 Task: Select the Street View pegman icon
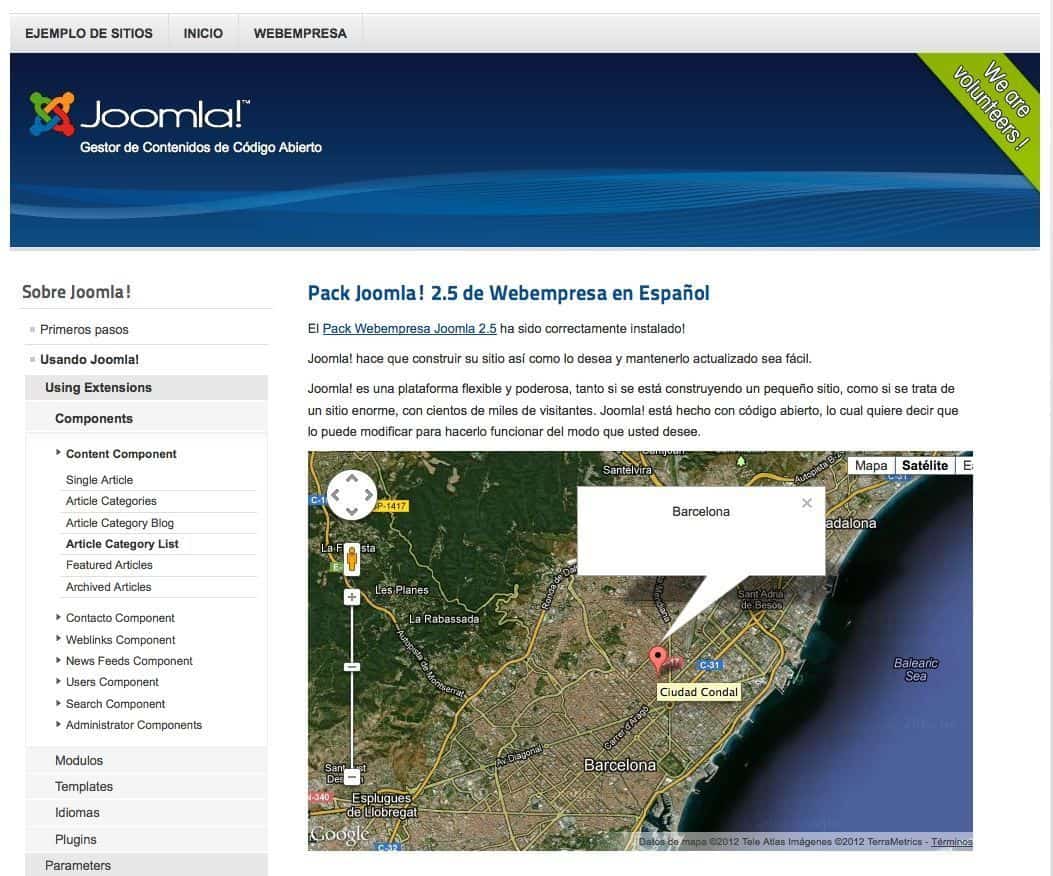(x=351, y=560)
